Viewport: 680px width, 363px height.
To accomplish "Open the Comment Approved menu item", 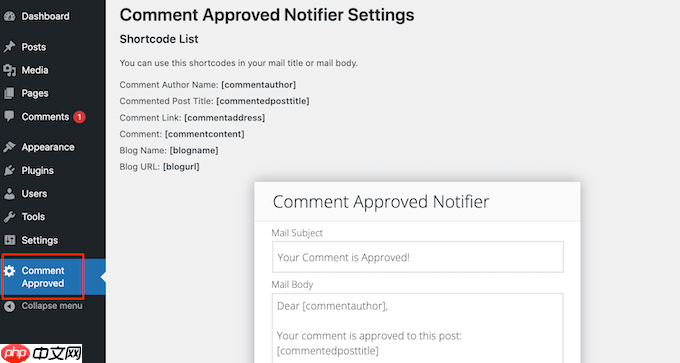I will click(x=43, y=277).
